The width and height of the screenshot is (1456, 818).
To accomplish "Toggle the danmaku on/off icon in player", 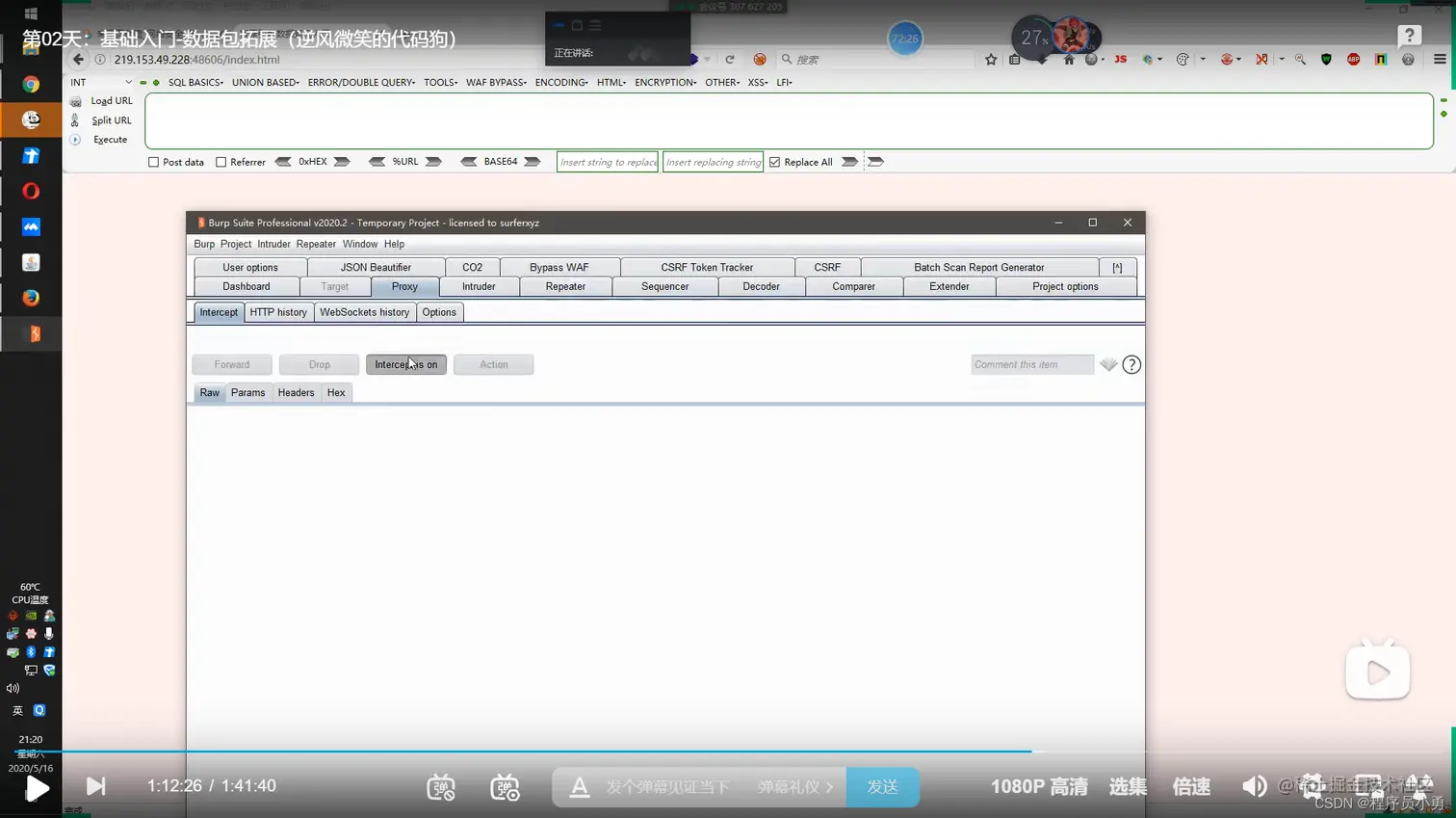I will 441,787.
